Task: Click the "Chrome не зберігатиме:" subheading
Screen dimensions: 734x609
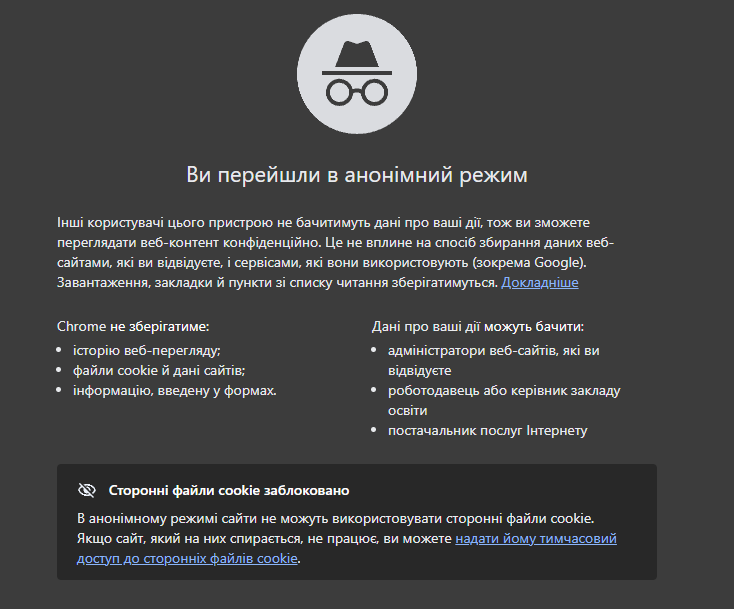Action: 133,327
